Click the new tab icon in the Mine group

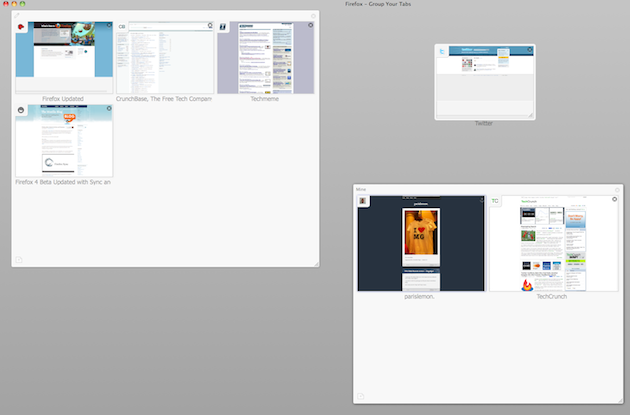click(361, 397)
